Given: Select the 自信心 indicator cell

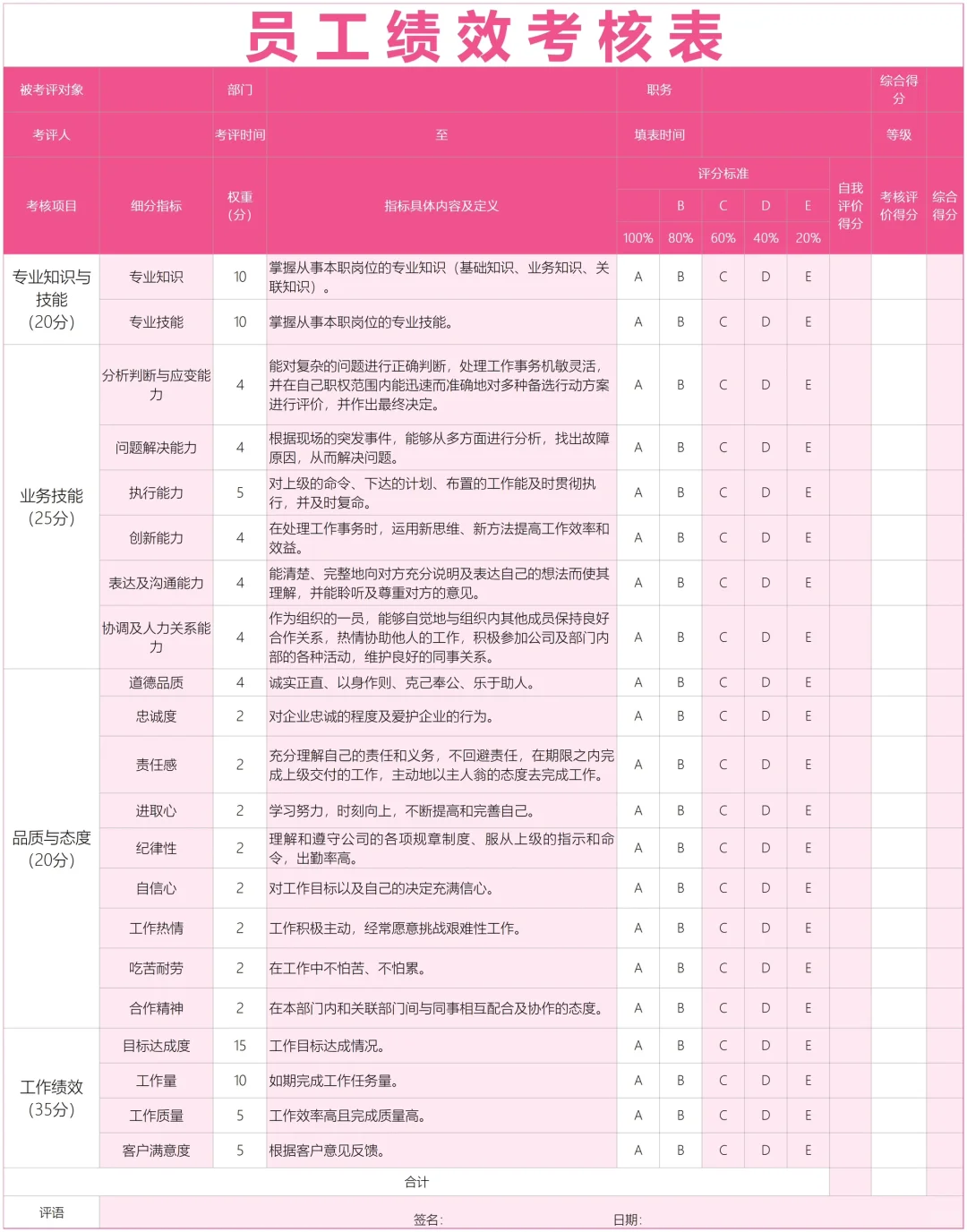Looking at the screenshot, I should [x=156, y=888].
